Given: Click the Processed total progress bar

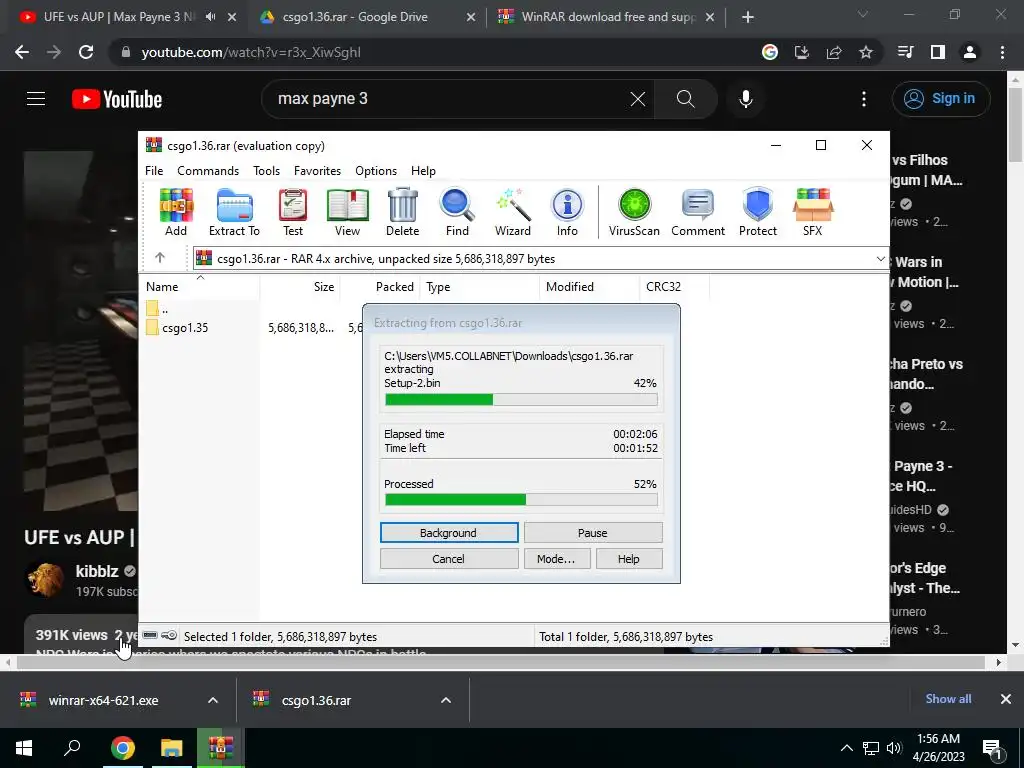Looking at the screenshot, I should tap(521, 500).
